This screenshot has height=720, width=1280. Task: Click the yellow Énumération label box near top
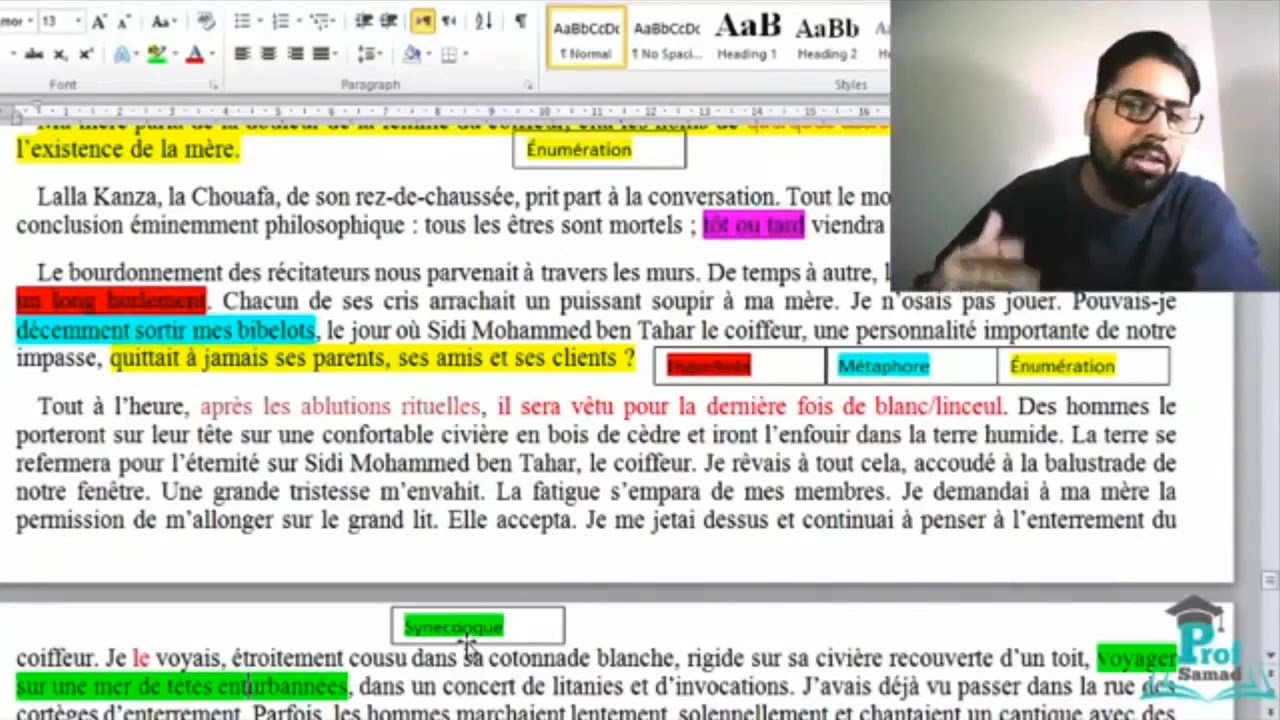[x=599, y=150]
